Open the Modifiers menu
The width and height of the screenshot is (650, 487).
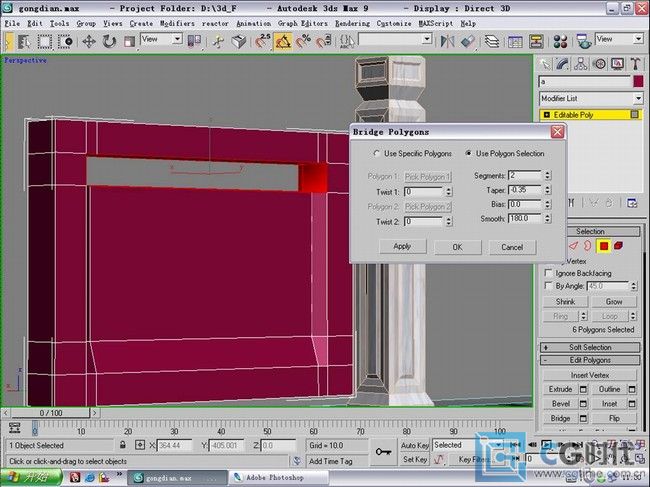(177, 24)
